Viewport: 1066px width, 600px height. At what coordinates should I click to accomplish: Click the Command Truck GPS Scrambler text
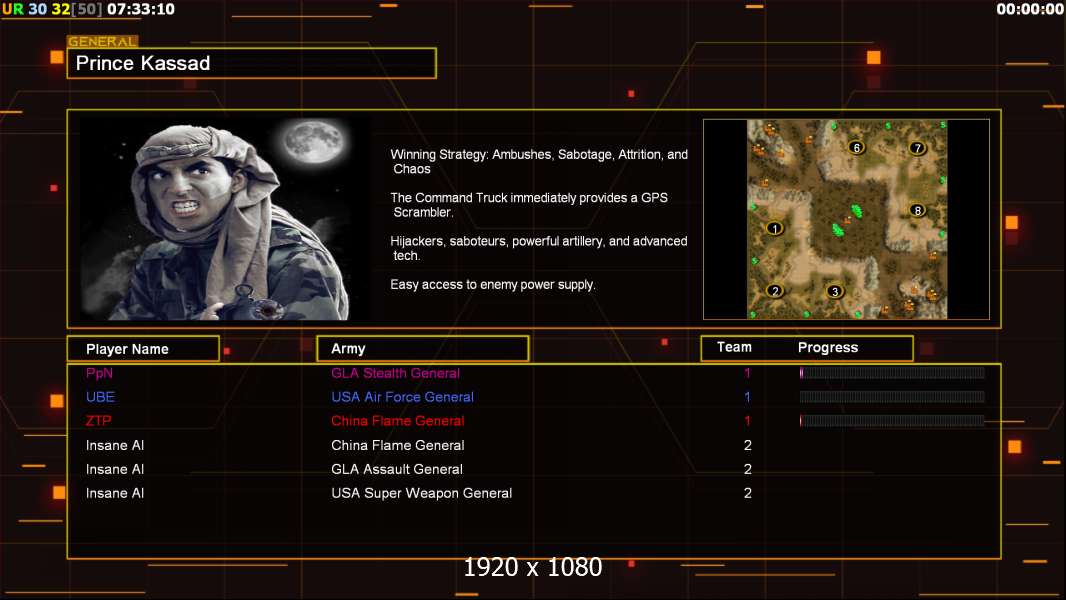pyautogui.click(x=529, y=205)
